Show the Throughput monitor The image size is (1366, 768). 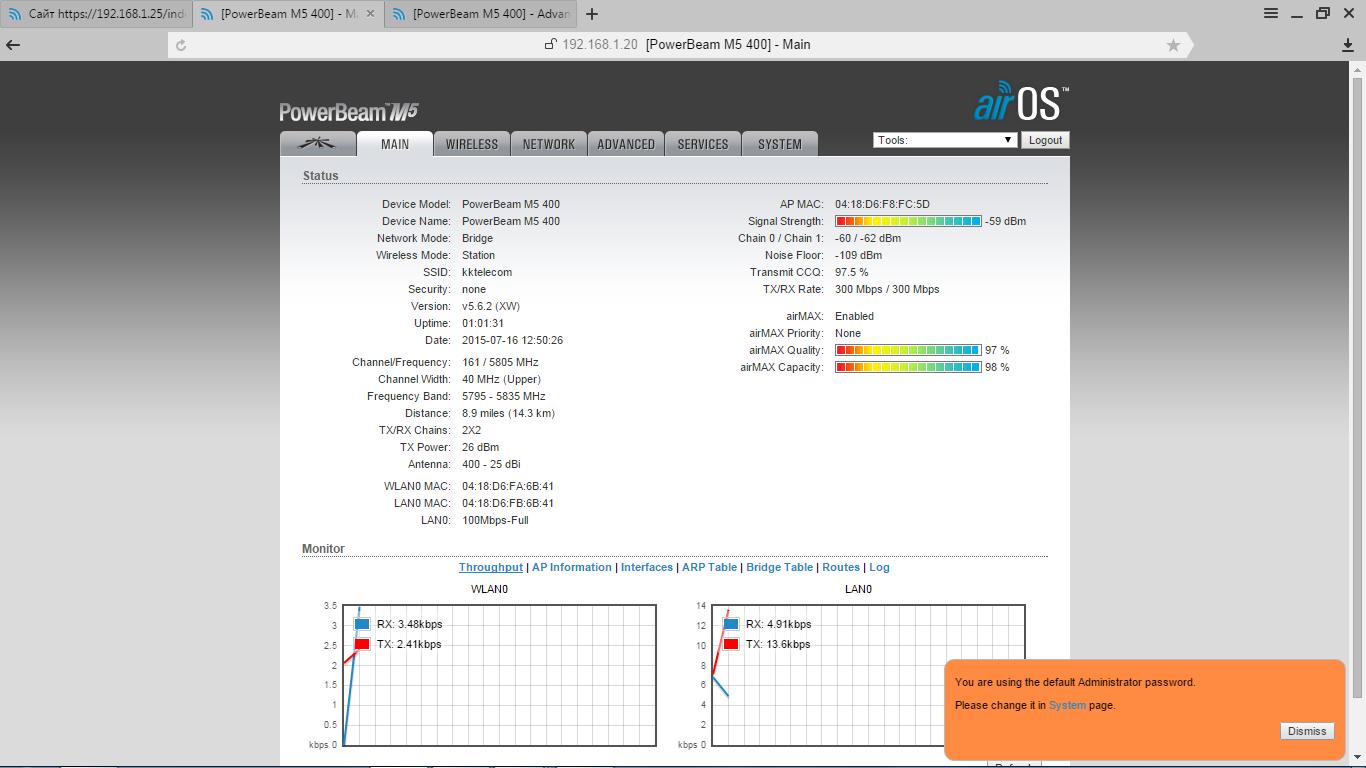(x=490, y=567)
